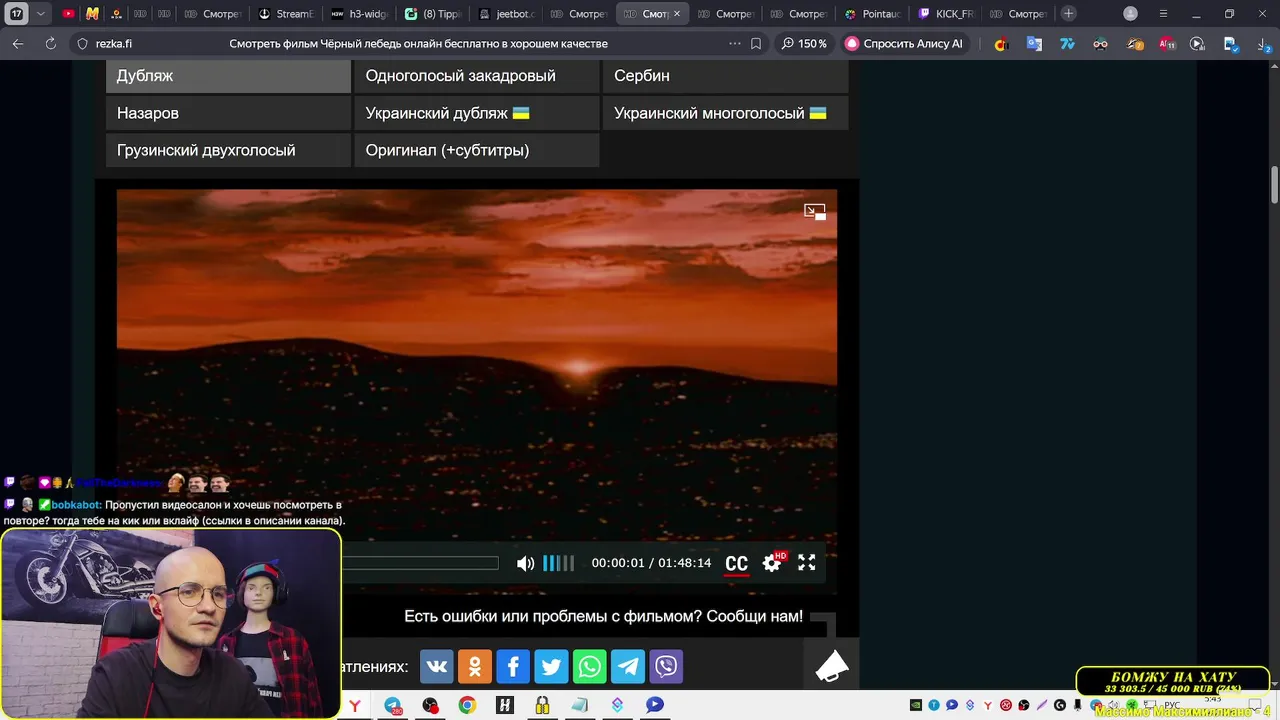
Task: Open NVIDIA icon in system tray
Action: coord(915,705)
